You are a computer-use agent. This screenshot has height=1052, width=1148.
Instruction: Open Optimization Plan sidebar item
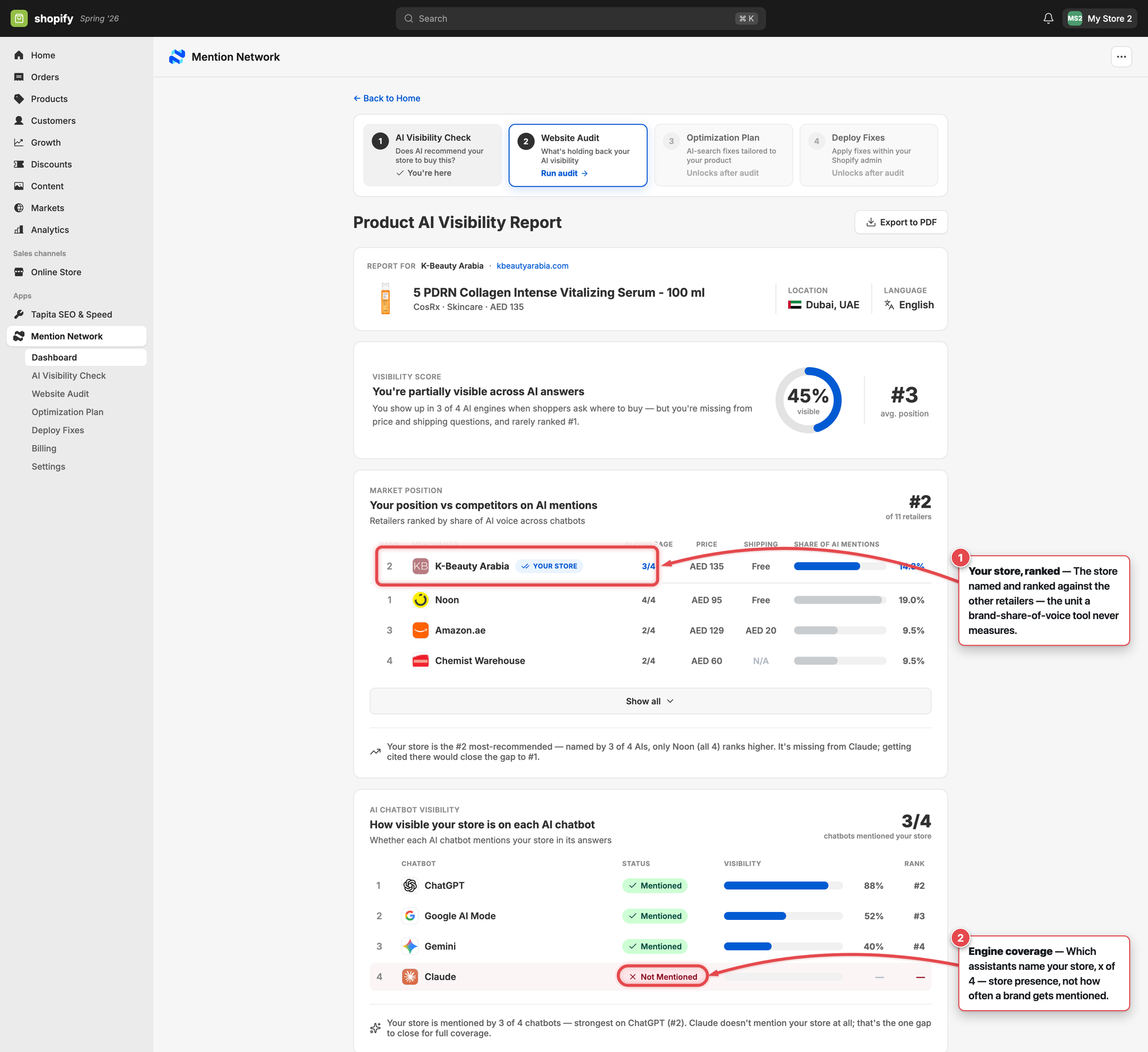pyautogui.click(x=67, y=412)
